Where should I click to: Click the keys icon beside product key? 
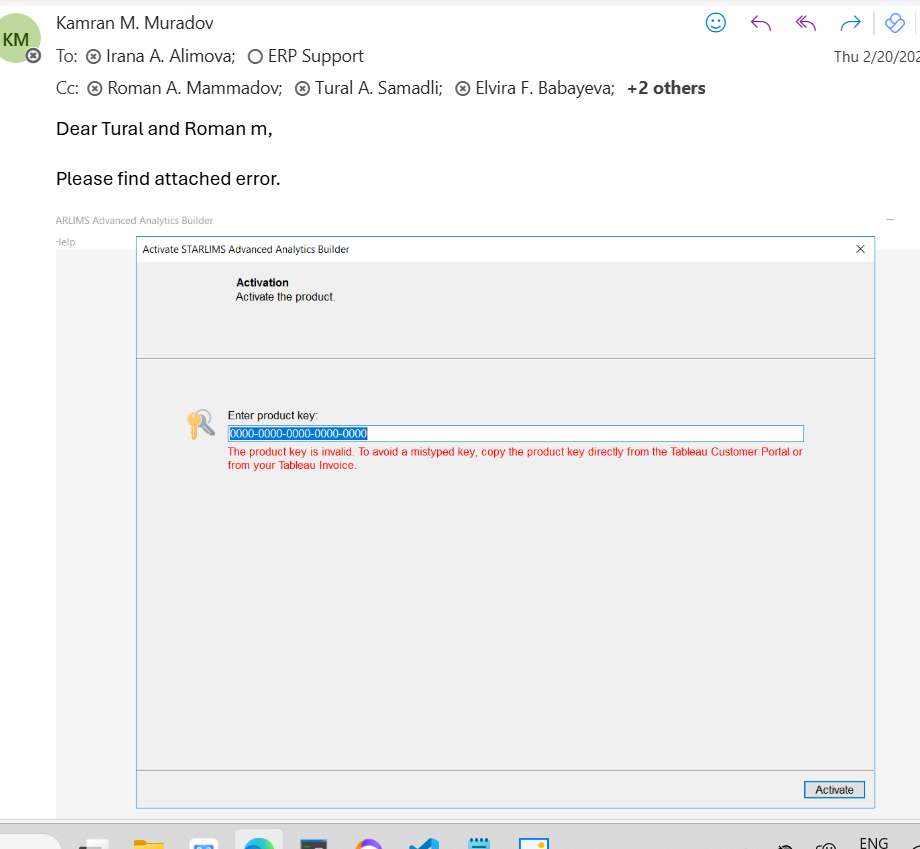click(201, 424)
